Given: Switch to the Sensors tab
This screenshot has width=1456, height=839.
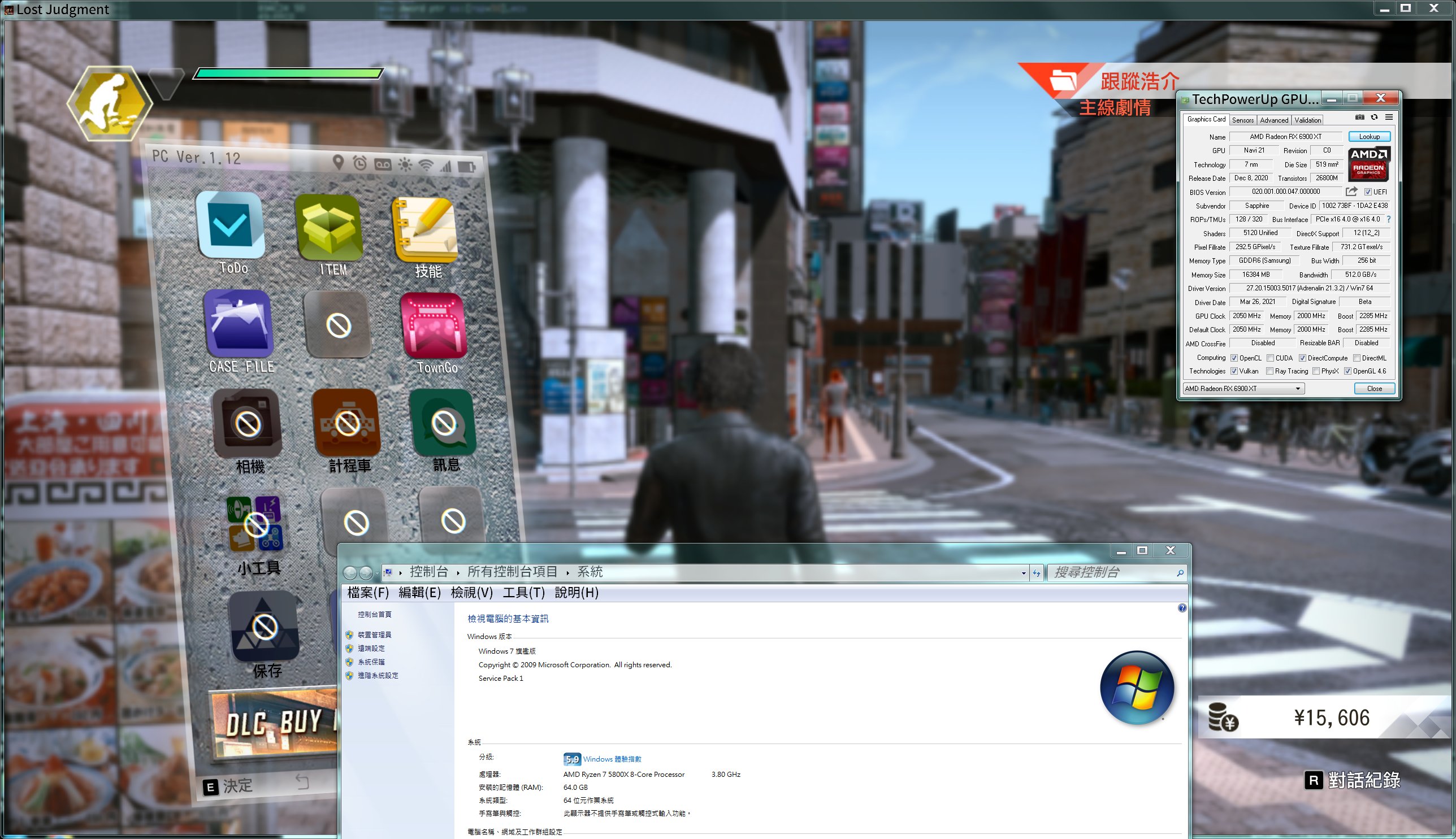Looking at the screenshot, I should point(1243,120).
